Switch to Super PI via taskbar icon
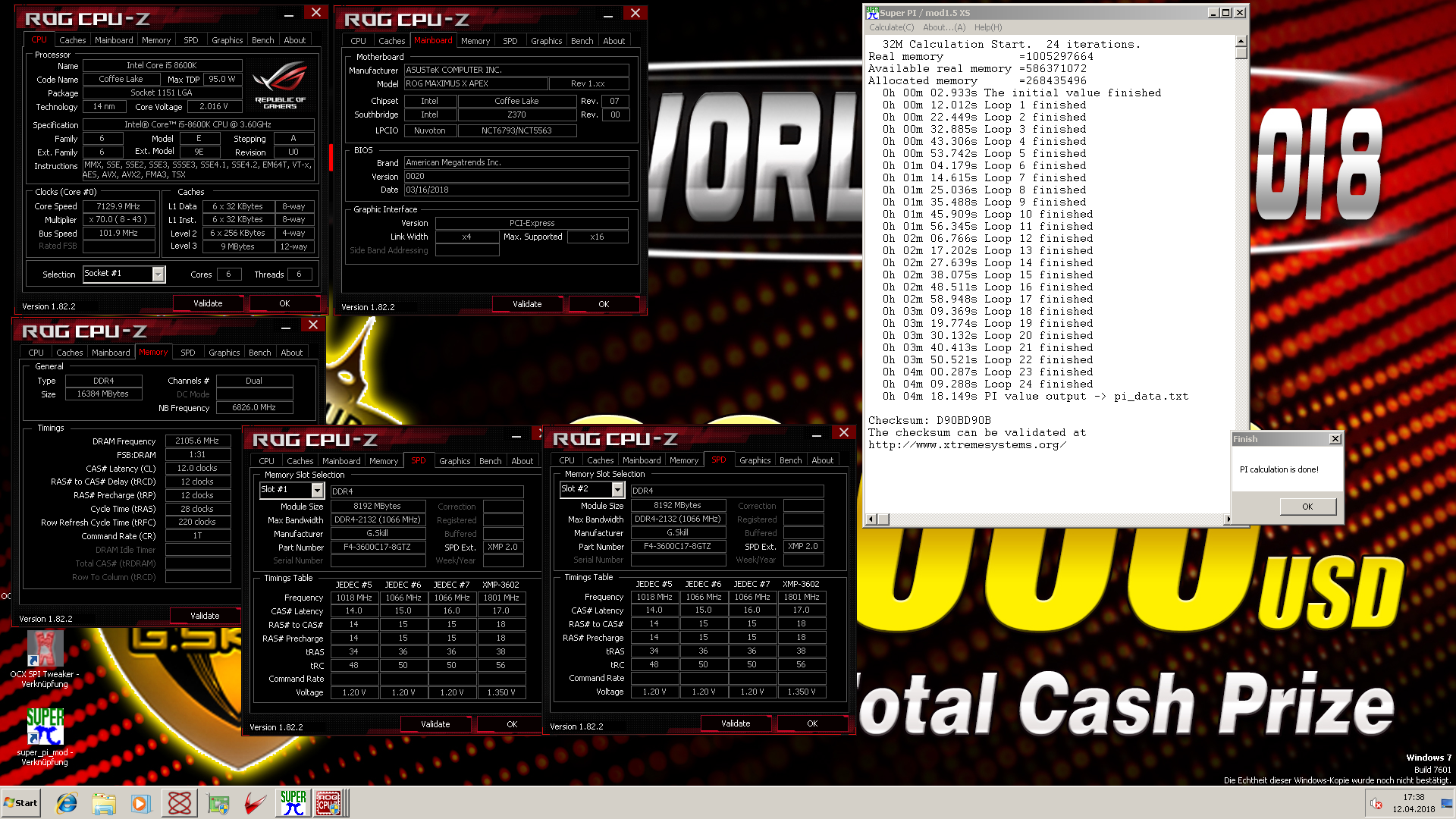 293,803
